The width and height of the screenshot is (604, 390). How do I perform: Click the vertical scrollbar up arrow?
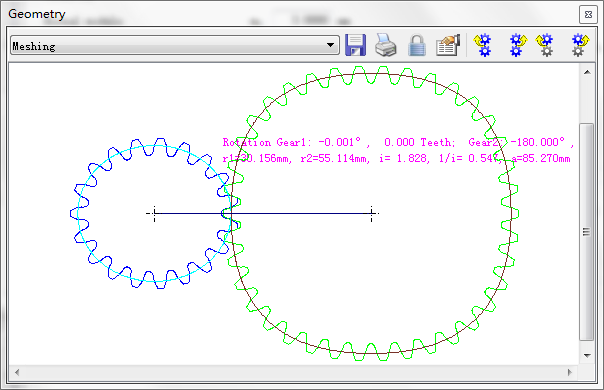[x=587, y=72]
